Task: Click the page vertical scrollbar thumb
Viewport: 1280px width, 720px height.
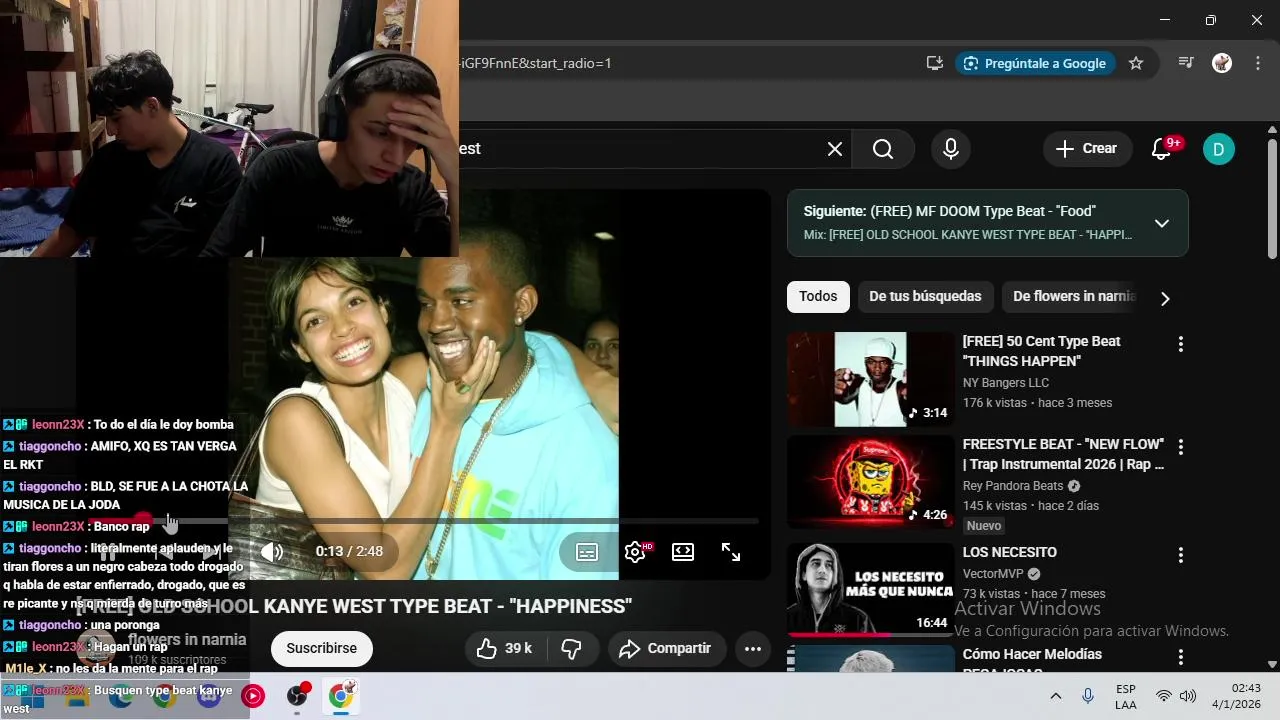Action: (x=1272, y=200)
